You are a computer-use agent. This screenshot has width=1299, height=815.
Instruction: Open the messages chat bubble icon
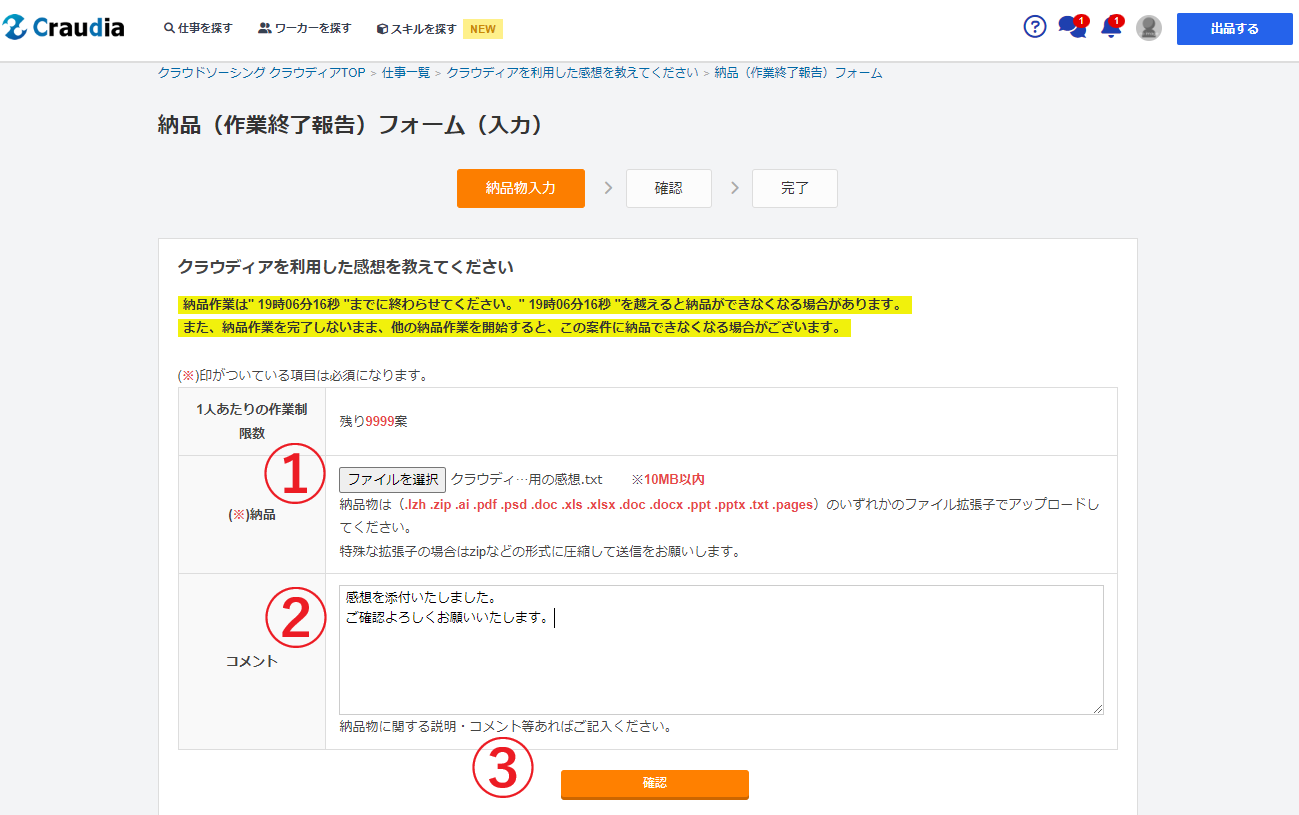tap(1071, 28)
